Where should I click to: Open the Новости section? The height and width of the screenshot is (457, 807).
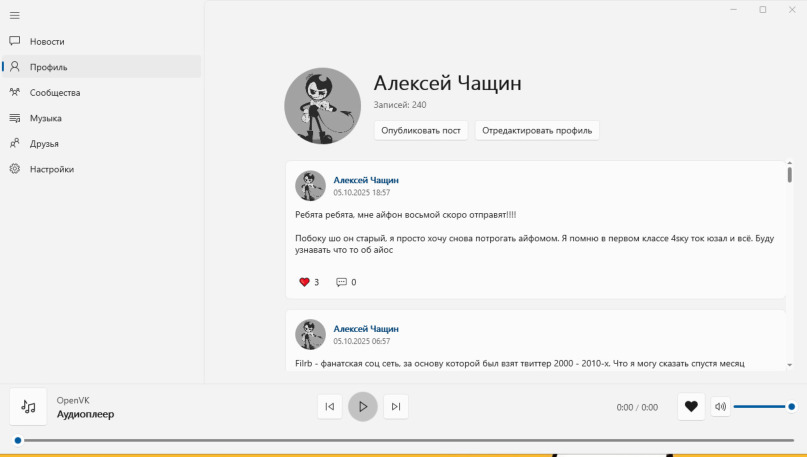[x=101, y=41]
